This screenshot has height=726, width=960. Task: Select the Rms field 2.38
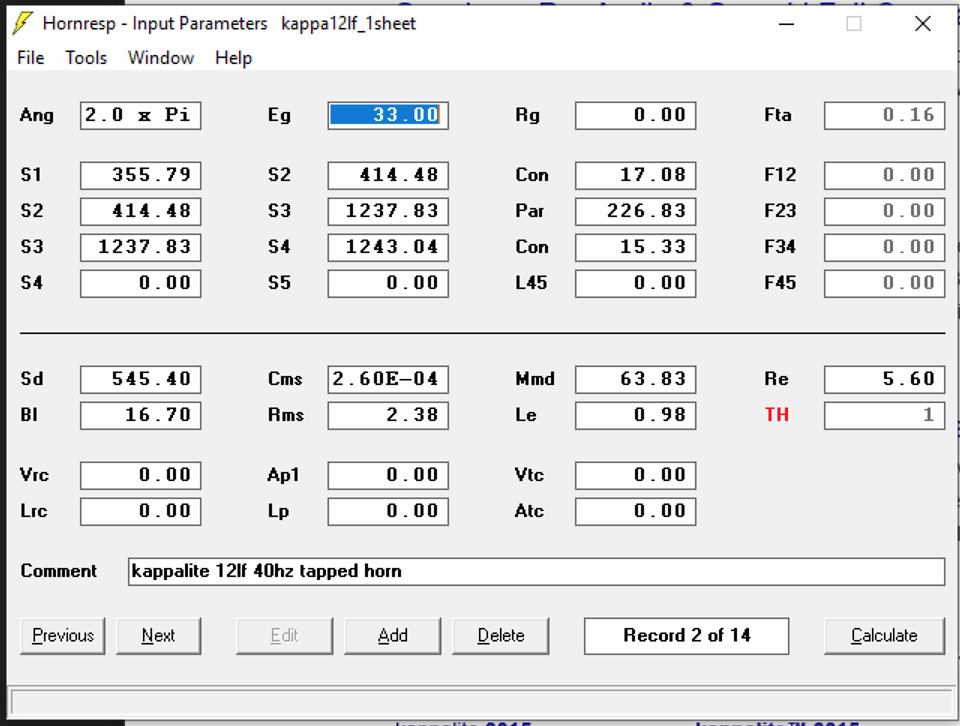388,416
